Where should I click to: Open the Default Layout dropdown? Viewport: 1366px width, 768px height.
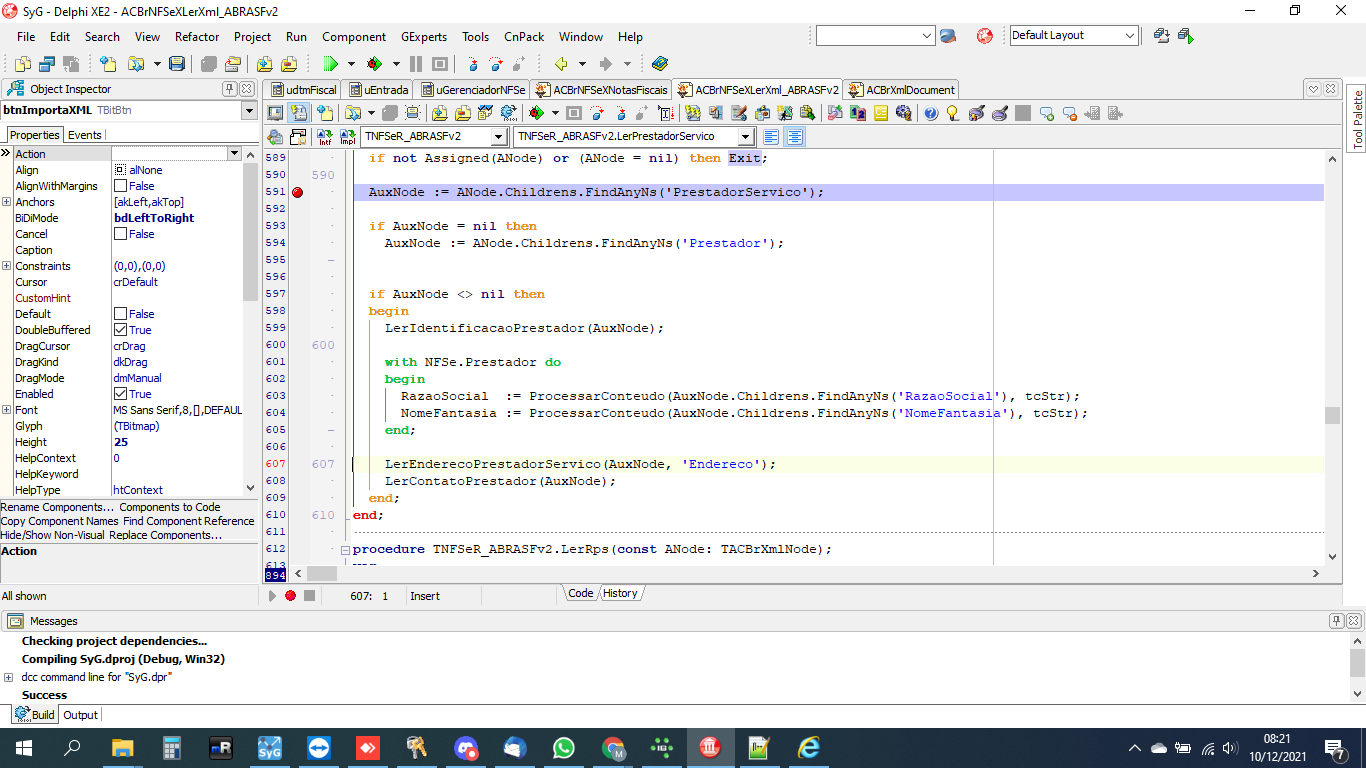1074,35
